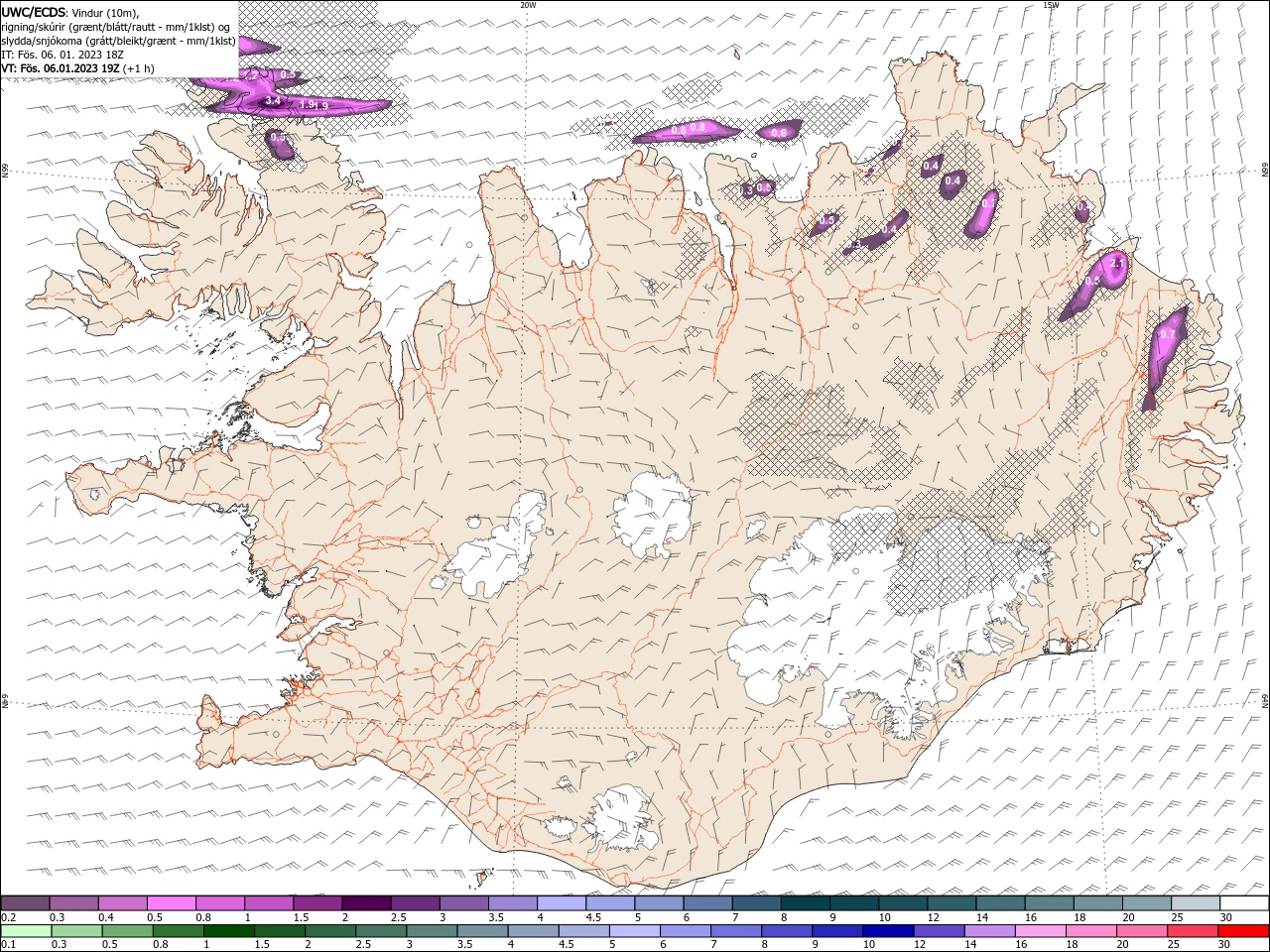Click the 3.4 precipitation value off the northwest

point(274,101)
